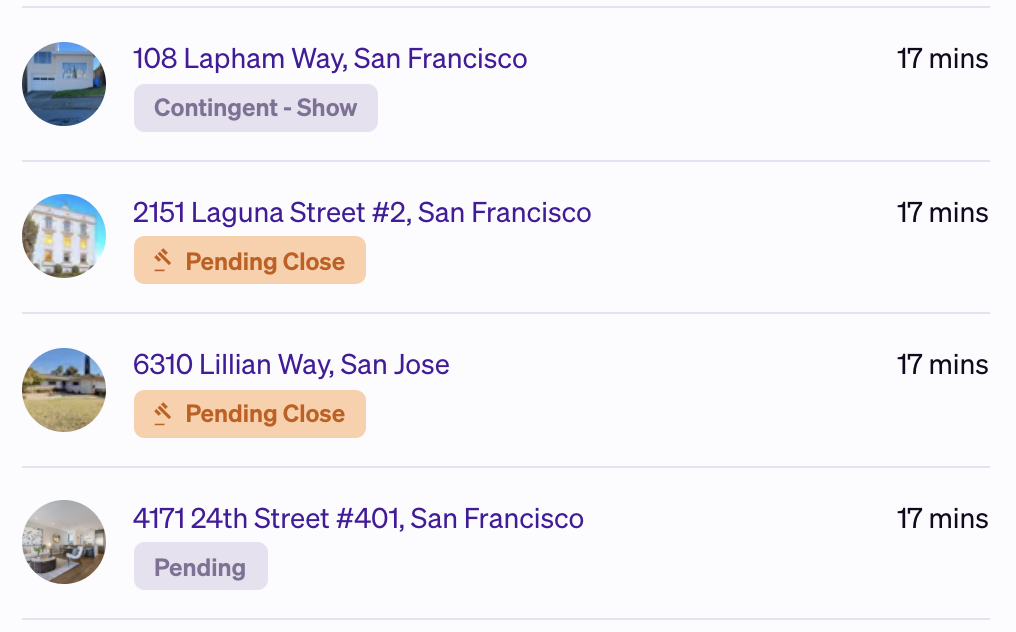Open the 2151 Laguna Street building photo
1016x632 pixels.
[64, 236]
